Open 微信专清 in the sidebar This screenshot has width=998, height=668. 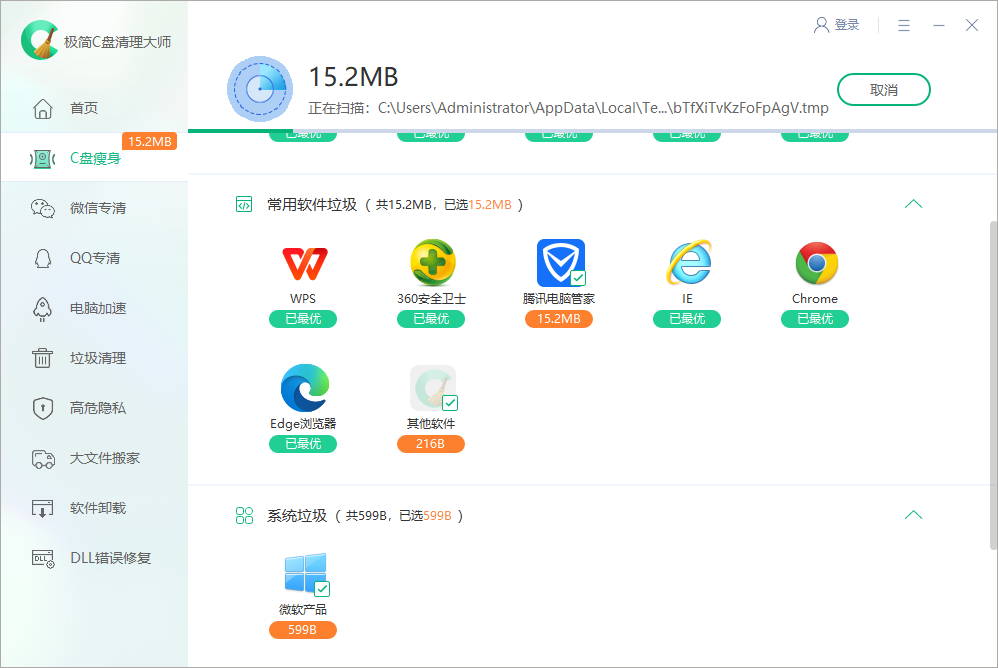point(95,208)
